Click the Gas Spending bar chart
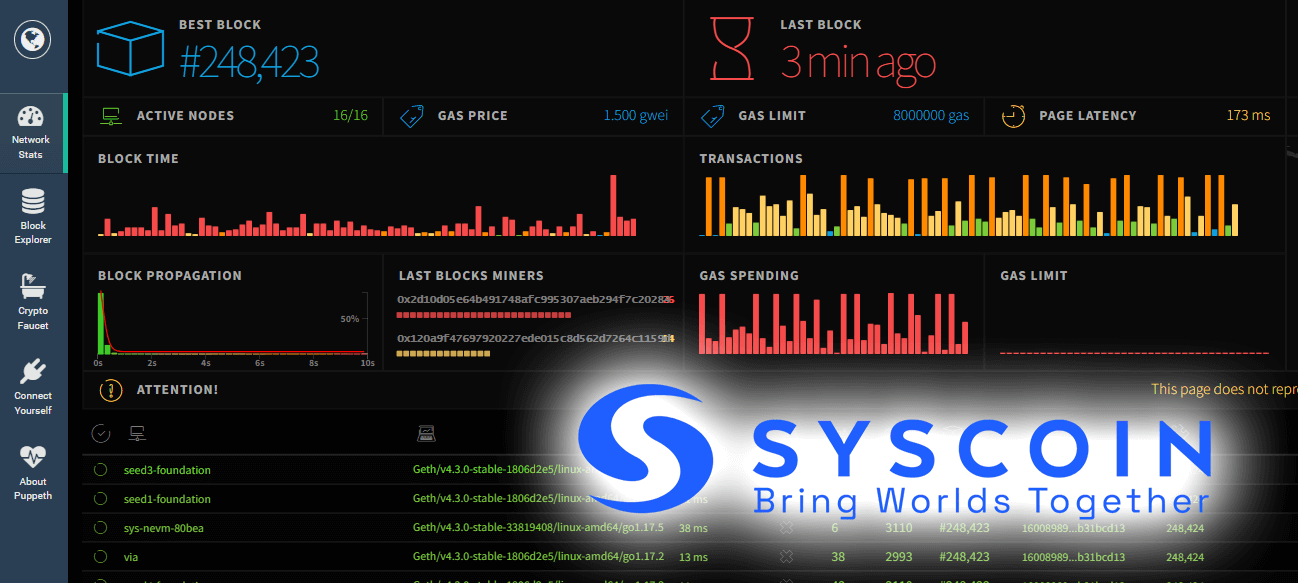This screenshot has height=583, width=1298. click(833, 323)
